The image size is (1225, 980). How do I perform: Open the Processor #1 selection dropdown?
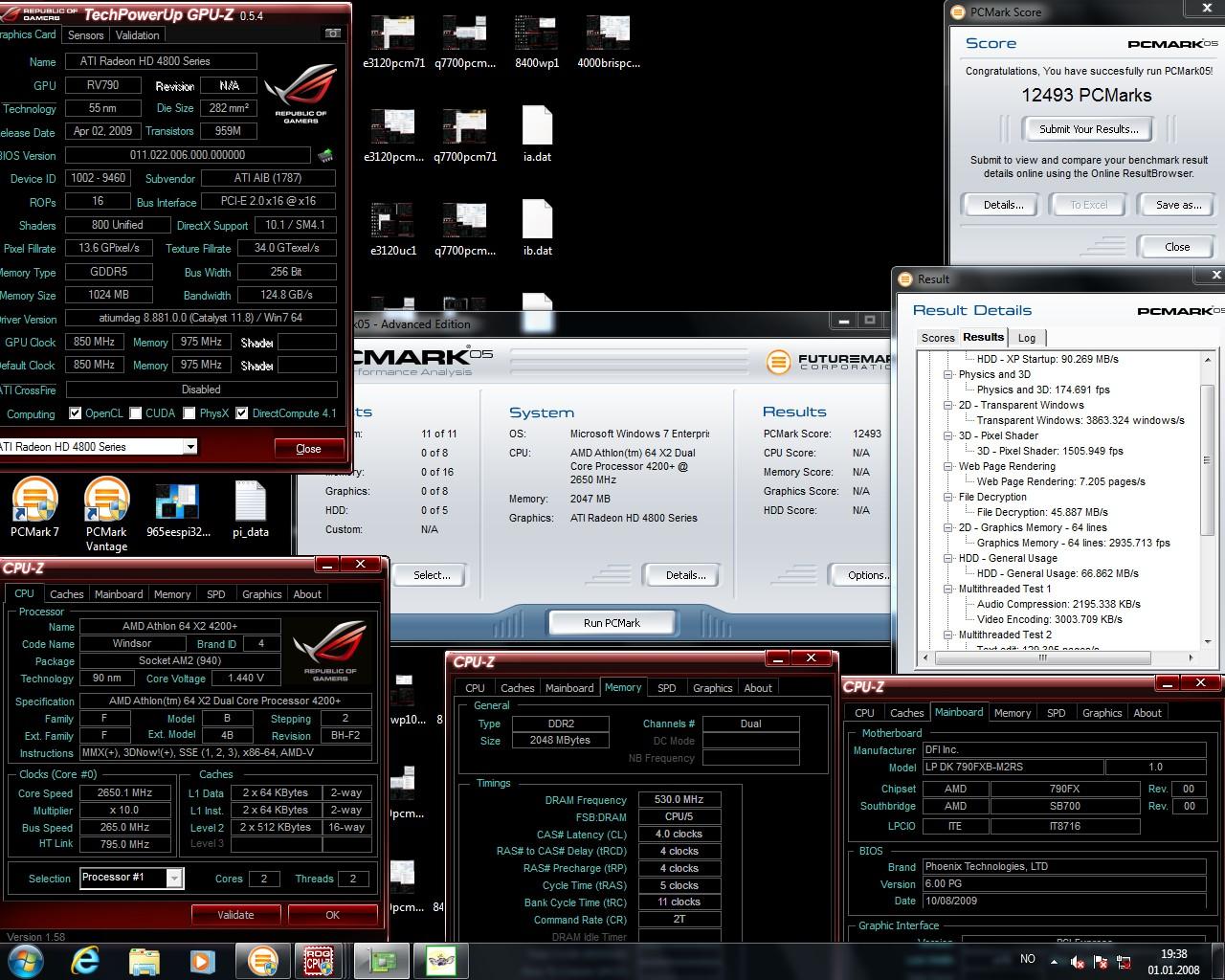pos(174,878)
